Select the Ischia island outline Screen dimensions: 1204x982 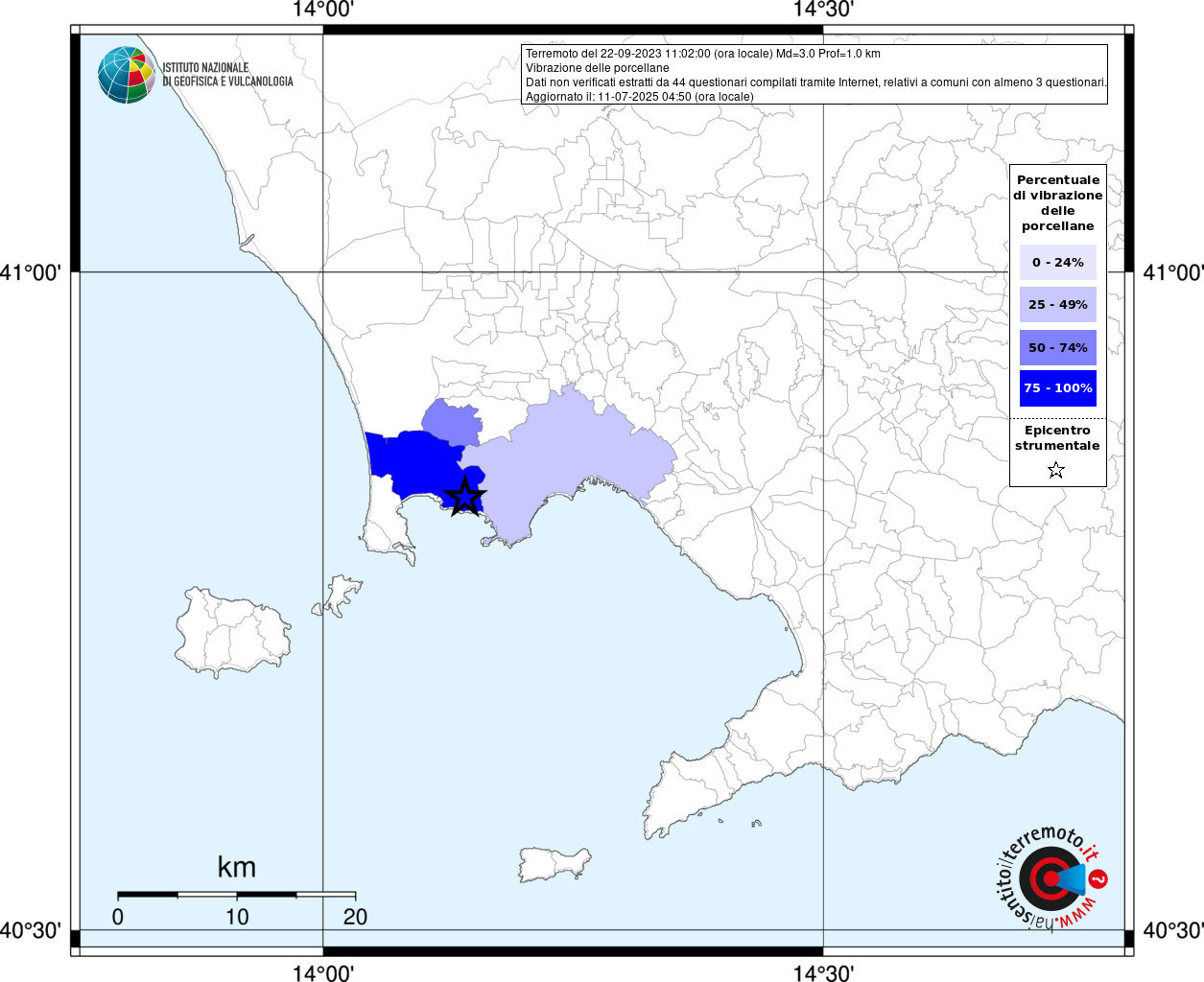point(232,634)
